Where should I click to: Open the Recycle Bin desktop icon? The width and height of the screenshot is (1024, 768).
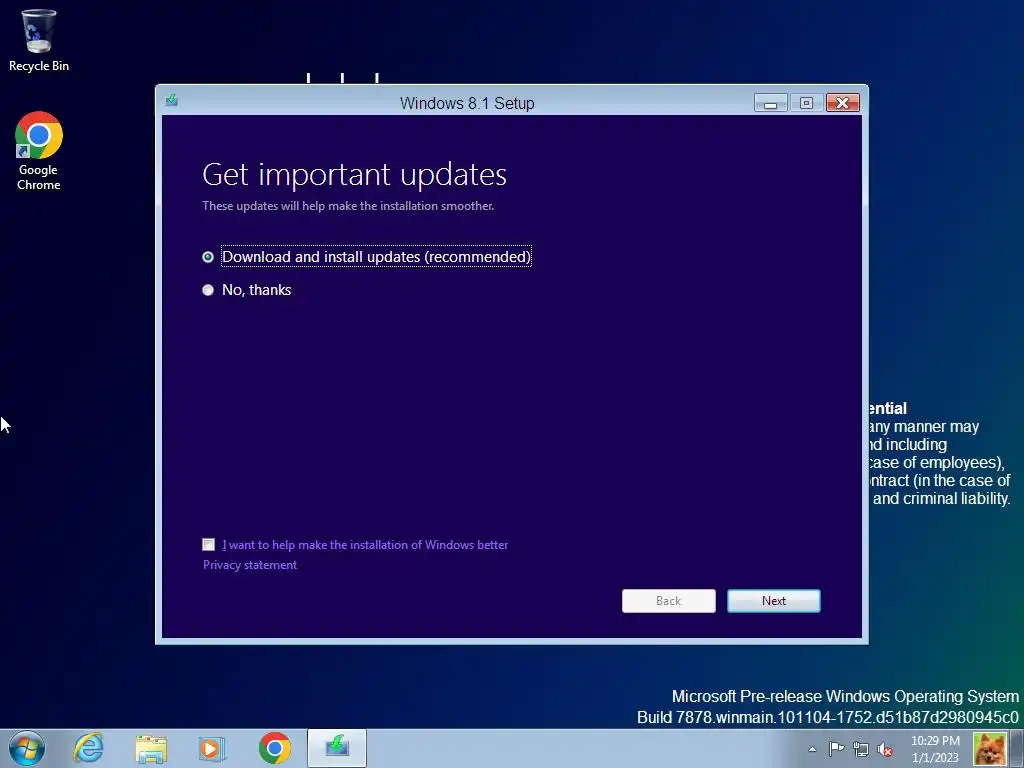tap(39, 39)
